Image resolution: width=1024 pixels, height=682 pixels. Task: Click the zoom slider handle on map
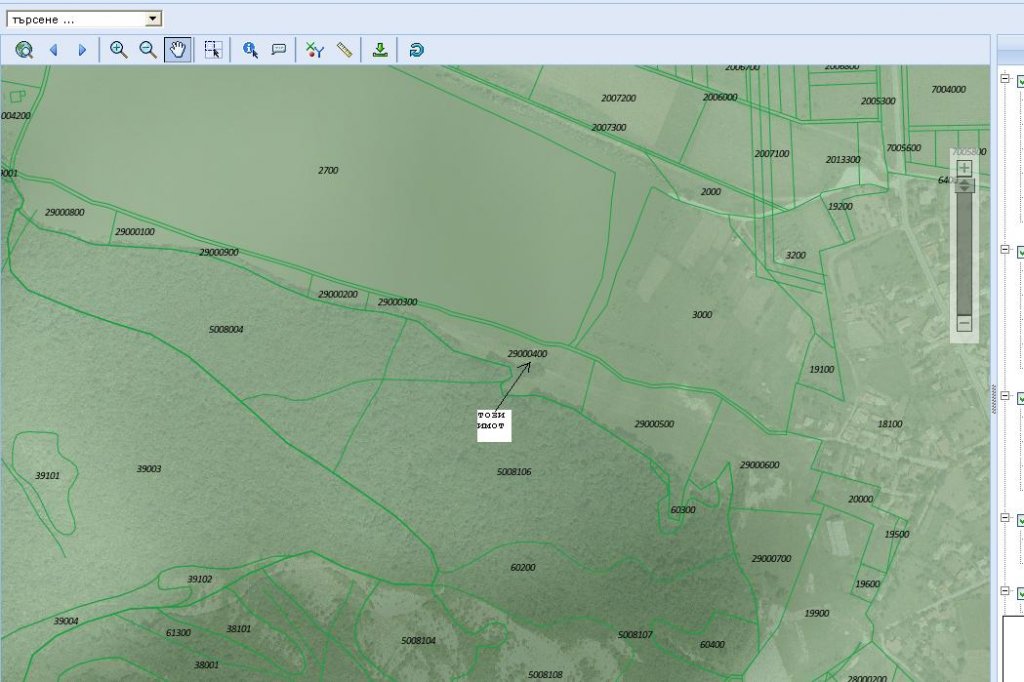click(964, 186)
